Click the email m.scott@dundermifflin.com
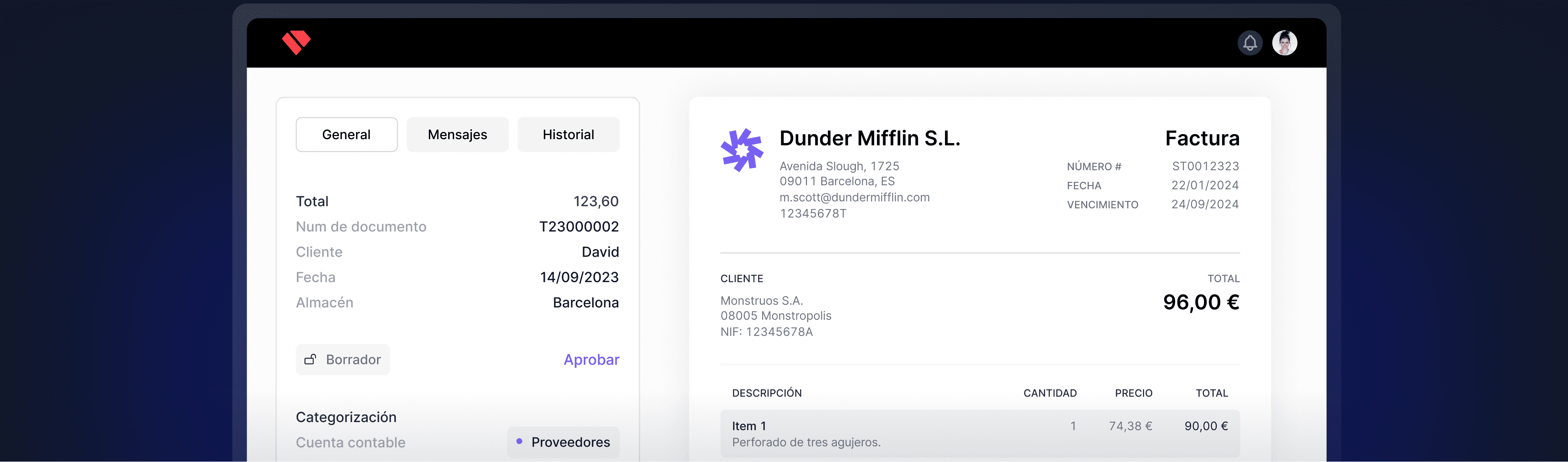This screenshot has height=462, width=1568. (855, 197)
